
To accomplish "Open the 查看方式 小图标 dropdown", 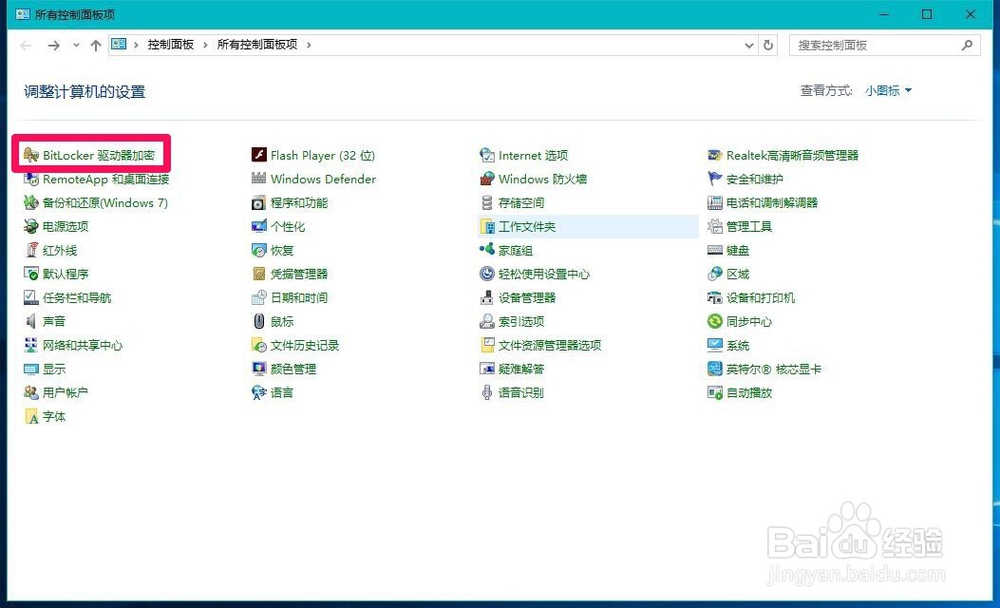I will (x=888, y=91).
